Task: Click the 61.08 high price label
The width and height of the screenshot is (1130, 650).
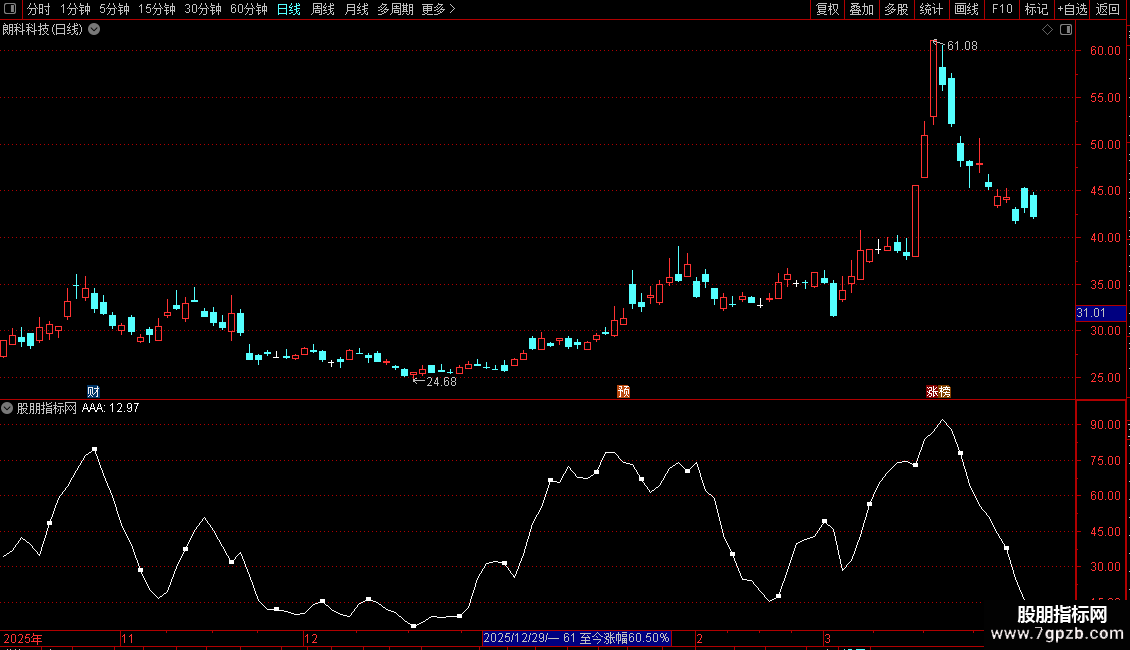Action: (962, 46)
